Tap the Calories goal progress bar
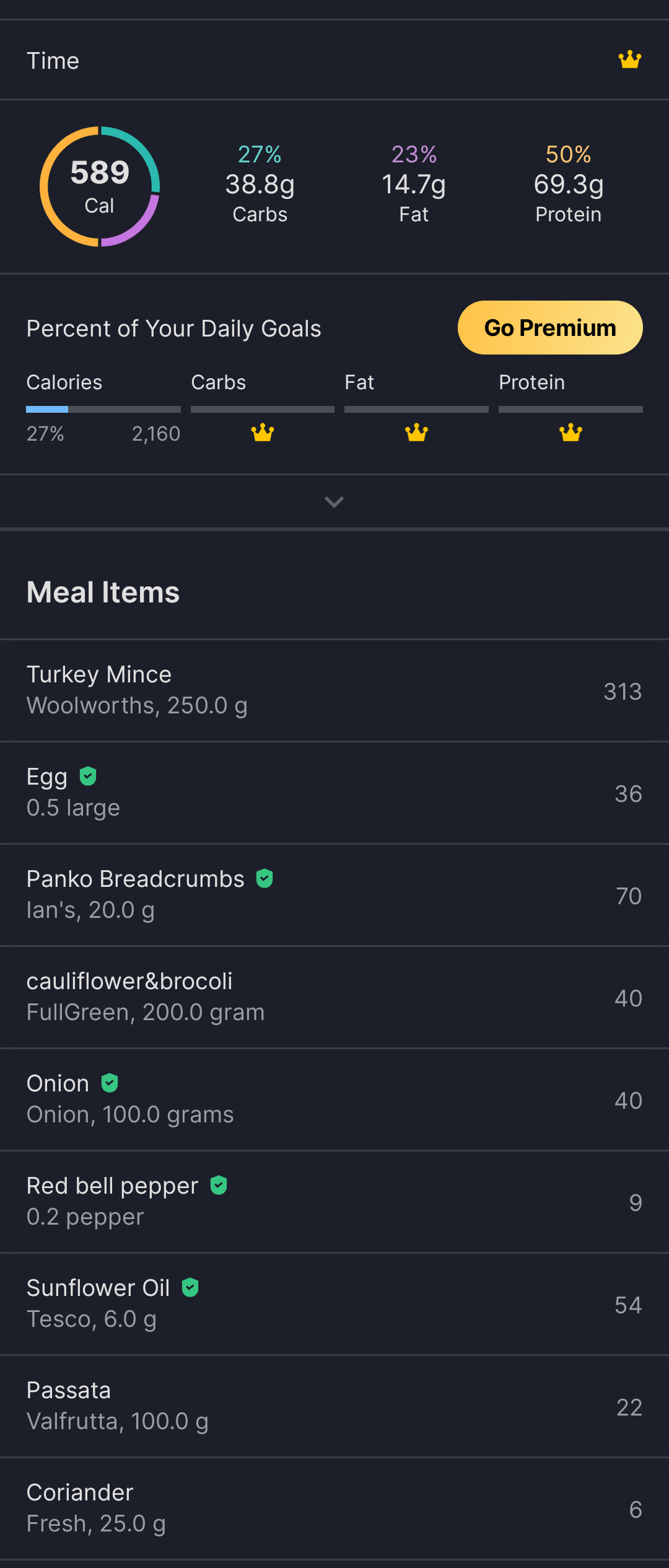669x1568 pixels. pos(103,410)
